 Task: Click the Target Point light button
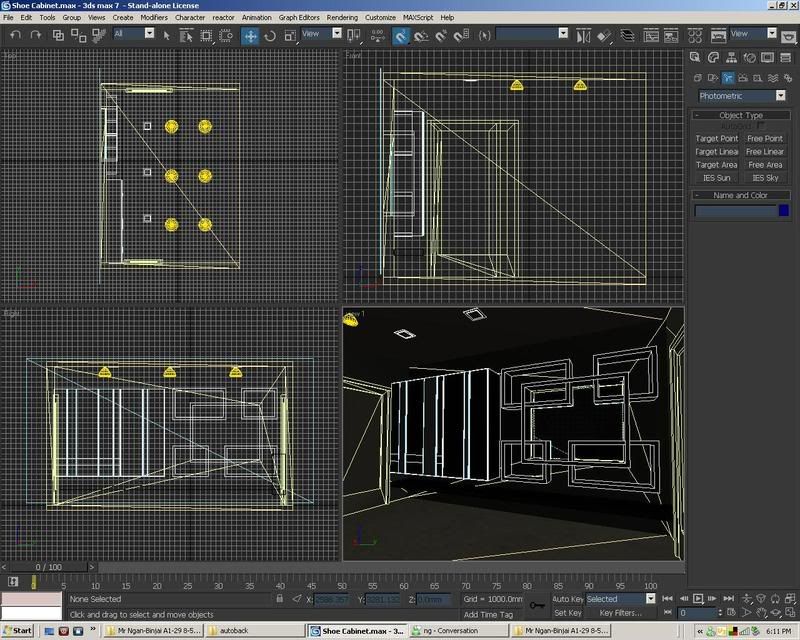click(716, 139)
